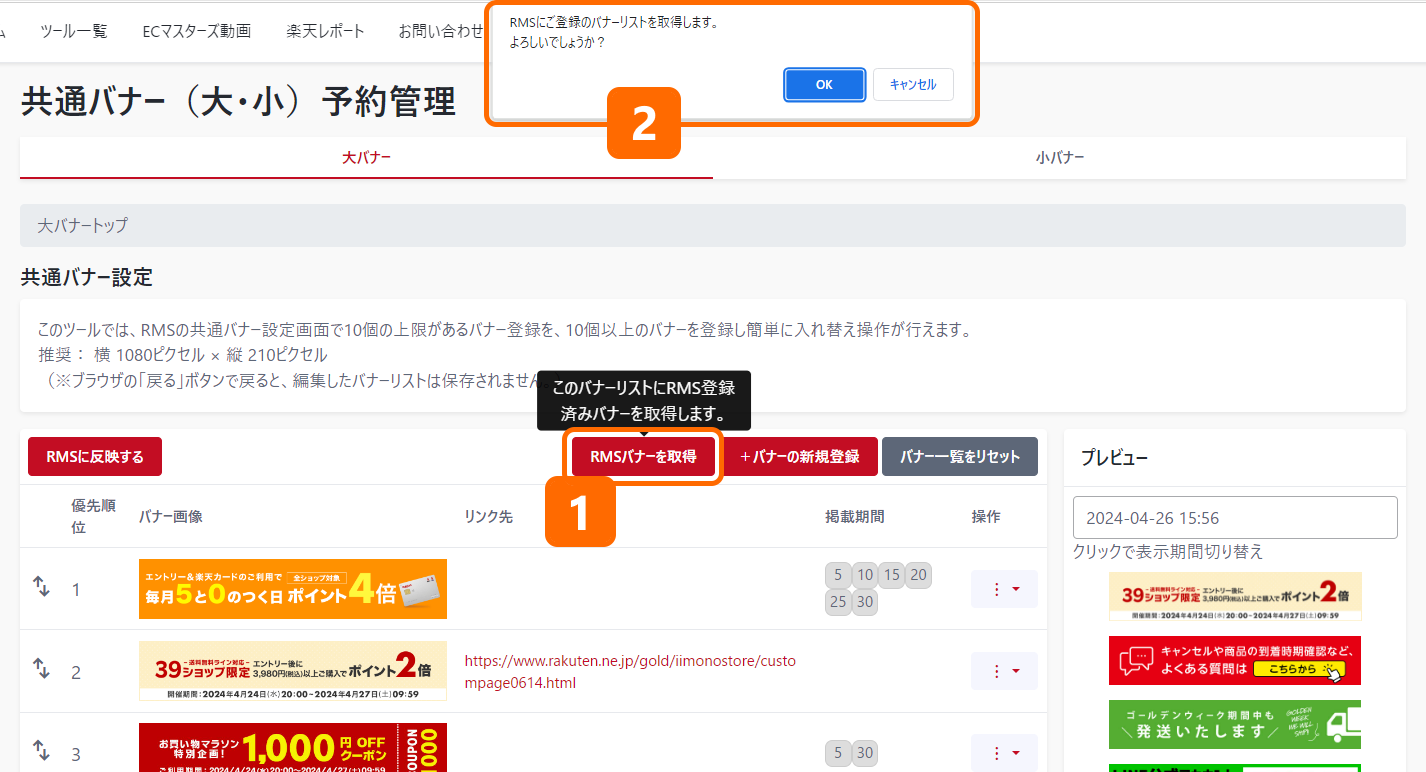This screenshot has height=772, width=1426.
Task: Click the バナー画像 column header
Action: point(171,517)
